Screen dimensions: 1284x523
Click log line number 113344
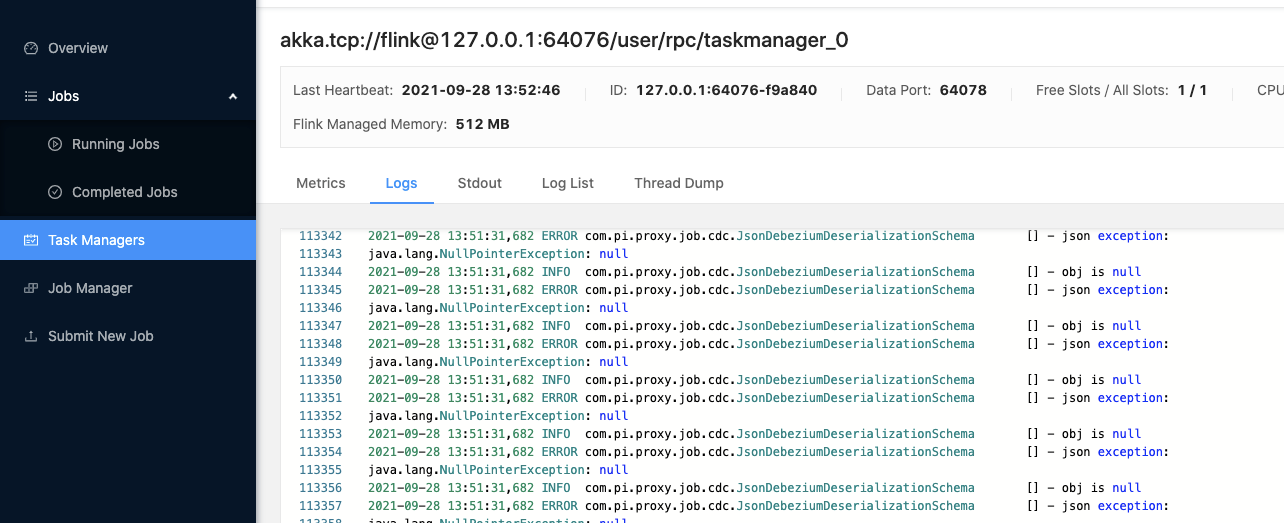pos(320,272)
